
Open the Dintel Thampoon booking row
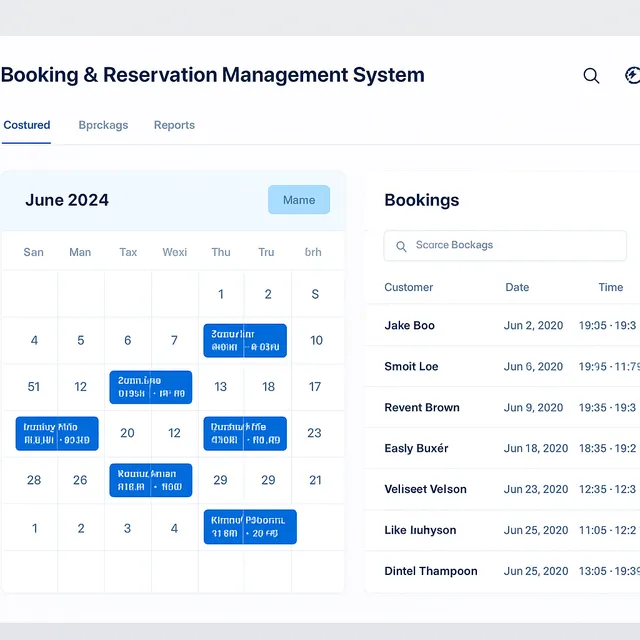click(x=502, y=571)
